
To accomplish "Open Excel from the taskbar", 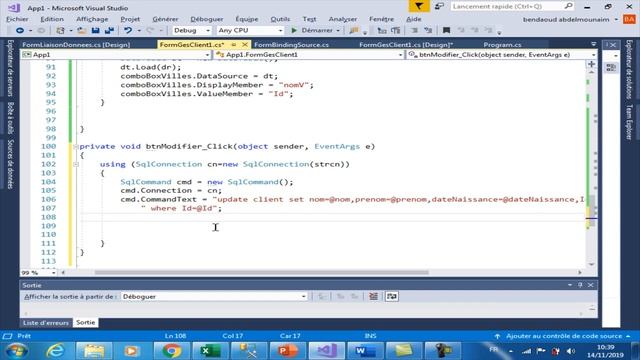I will click(x=210, y=351).
